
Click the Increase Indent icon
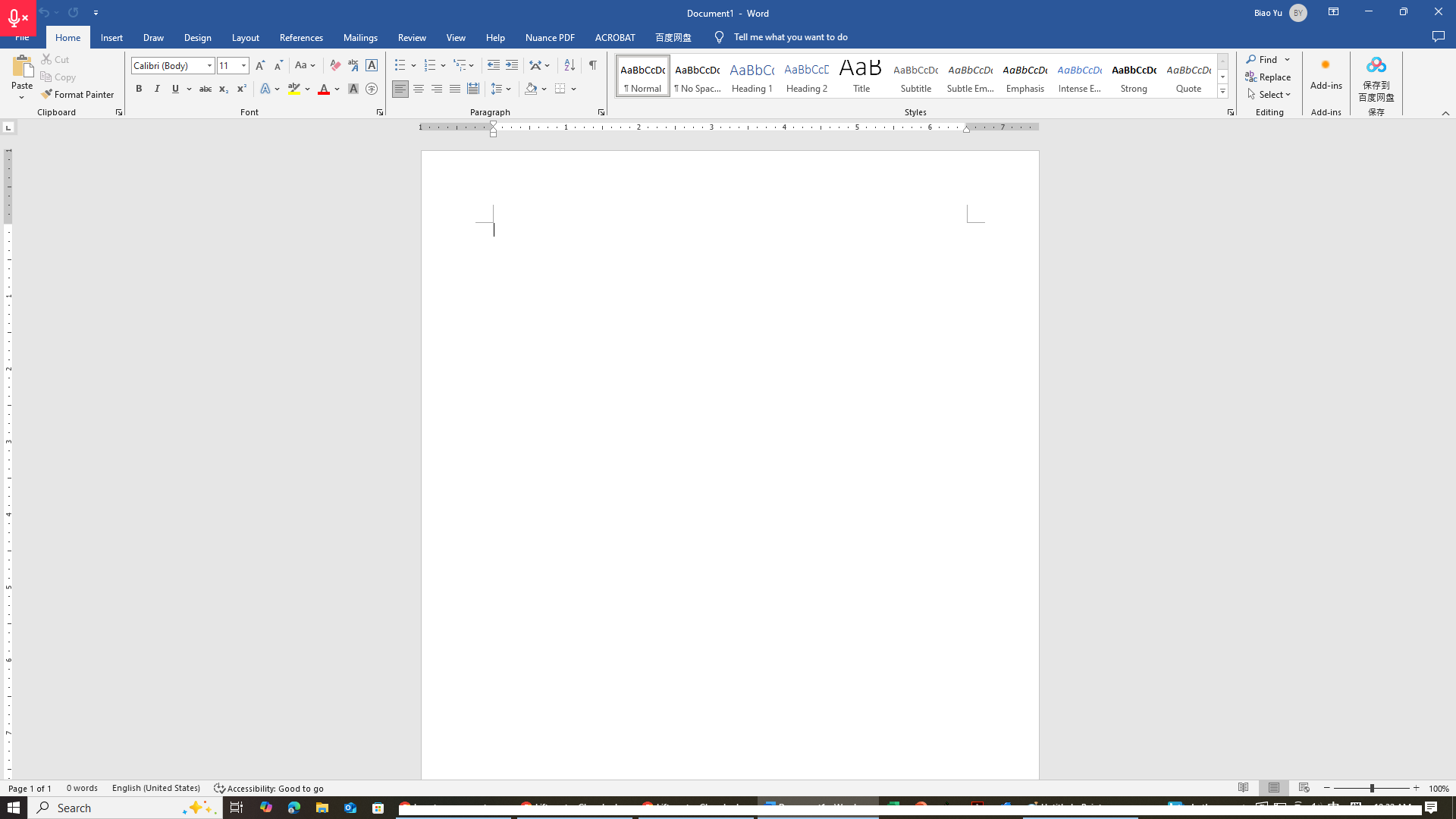(512, 65)
